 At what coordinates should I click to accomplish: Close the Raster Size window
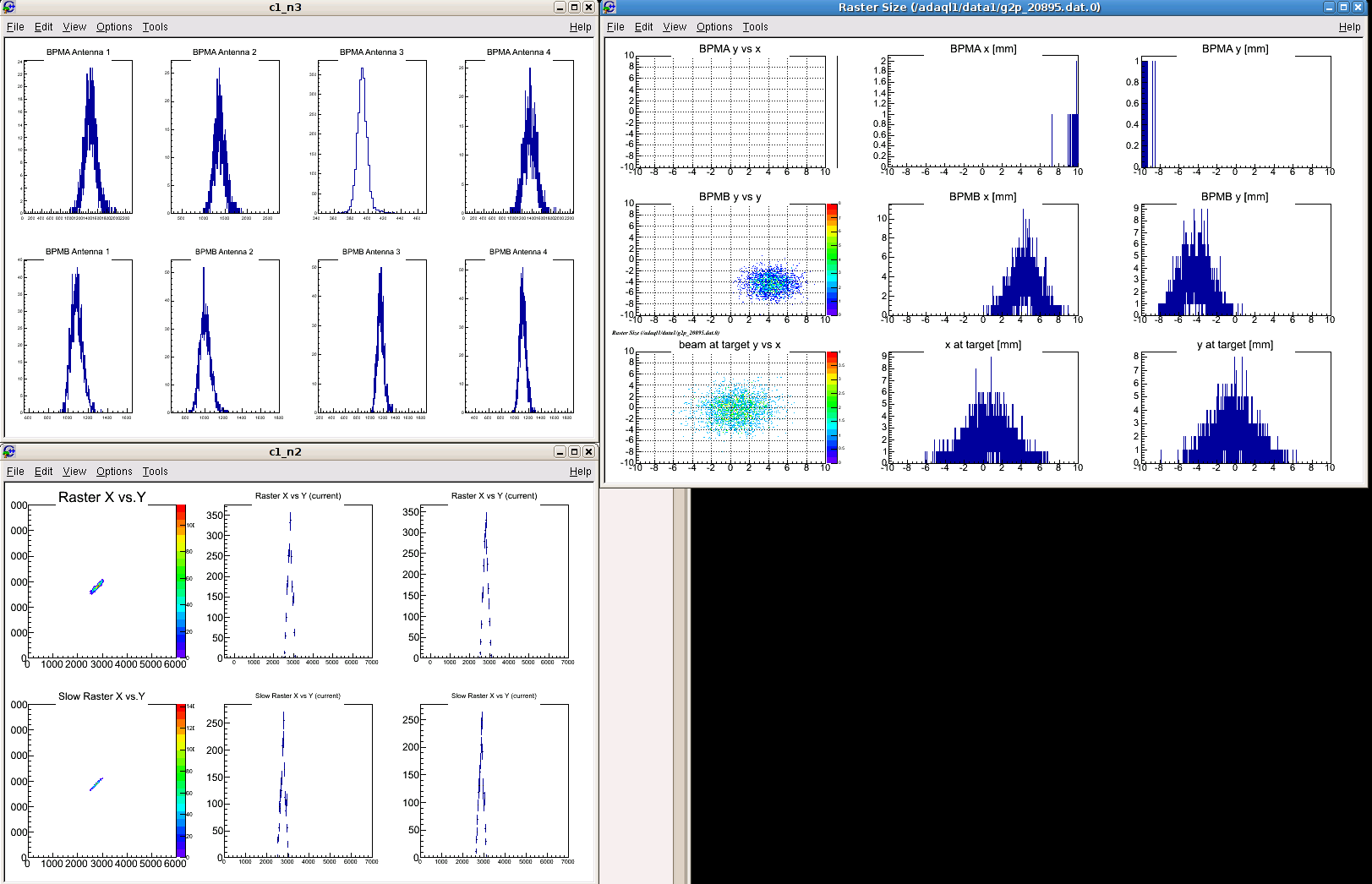pos(1358,7)
